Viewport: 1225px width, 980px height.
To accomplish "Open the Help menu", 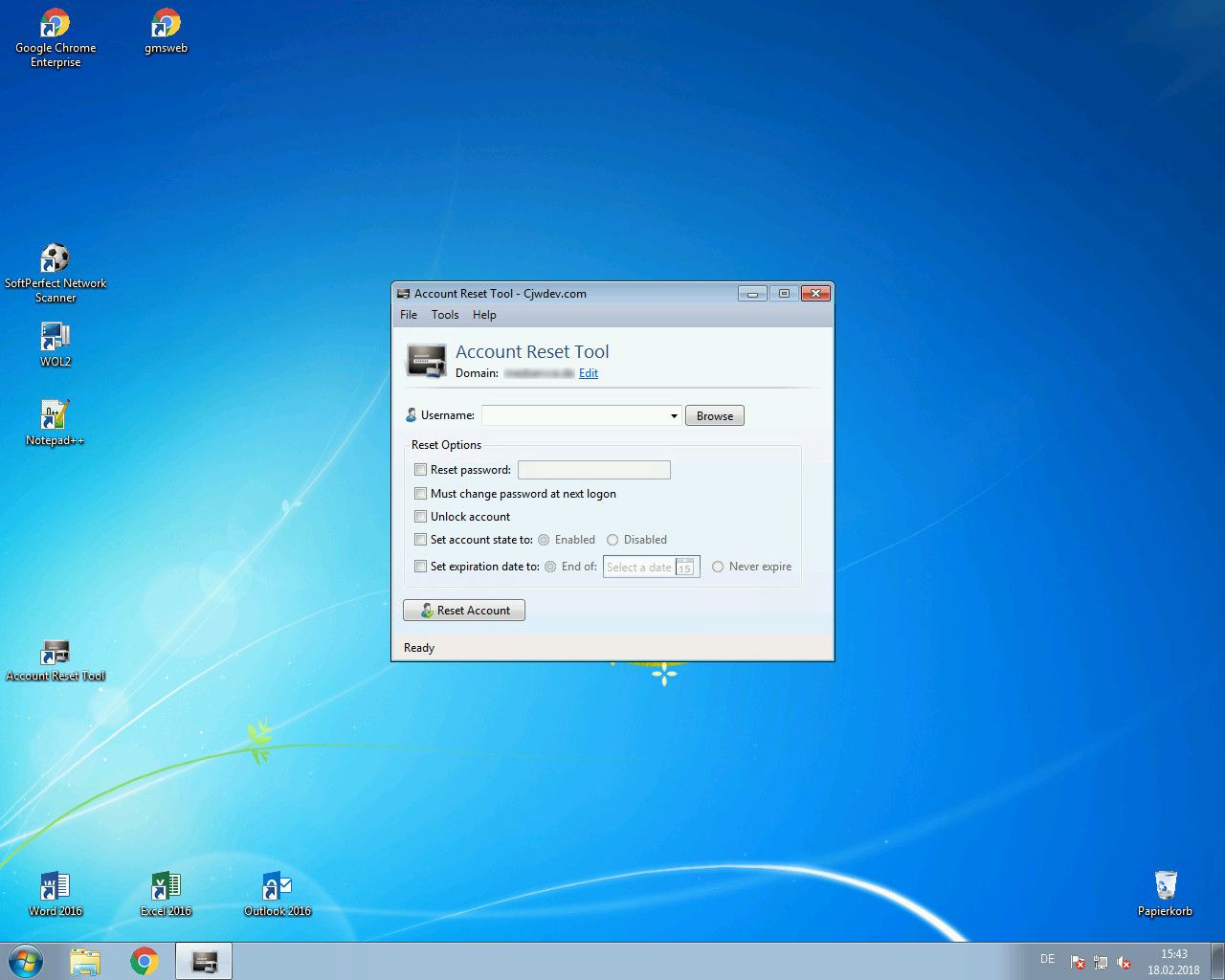I will point(484,315).
